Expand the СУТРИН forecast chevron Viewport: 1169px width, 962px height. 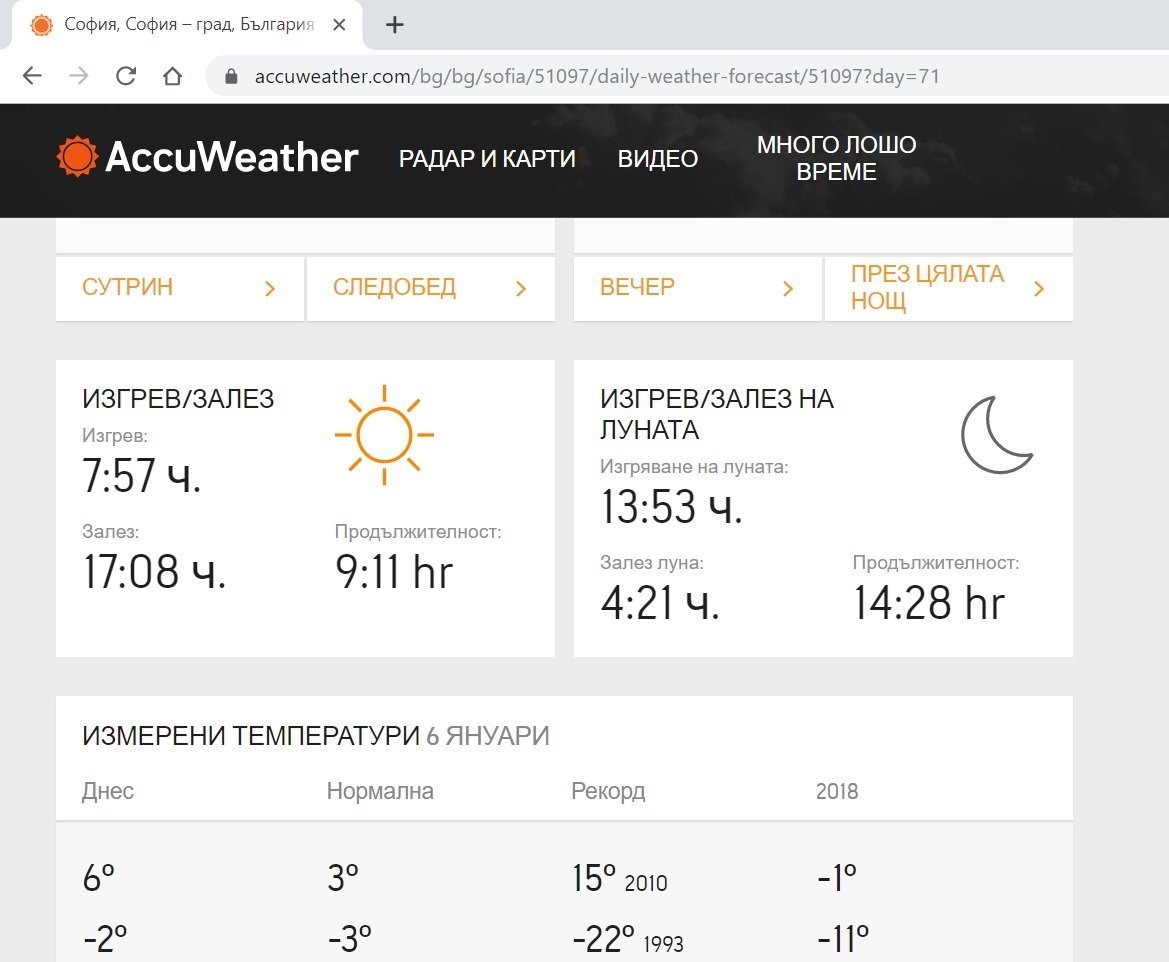pyautogui.click(x=269, y=289)
